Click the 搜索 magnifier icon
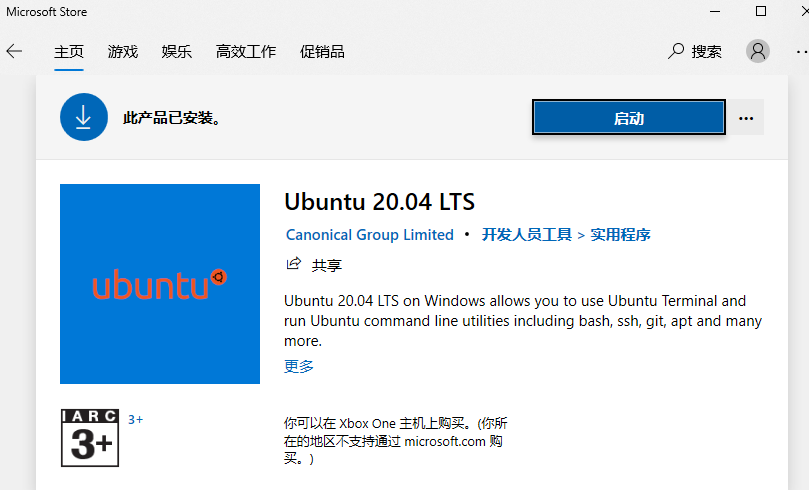The width and height of the screenshot is (809, 490). click(676, 51)
